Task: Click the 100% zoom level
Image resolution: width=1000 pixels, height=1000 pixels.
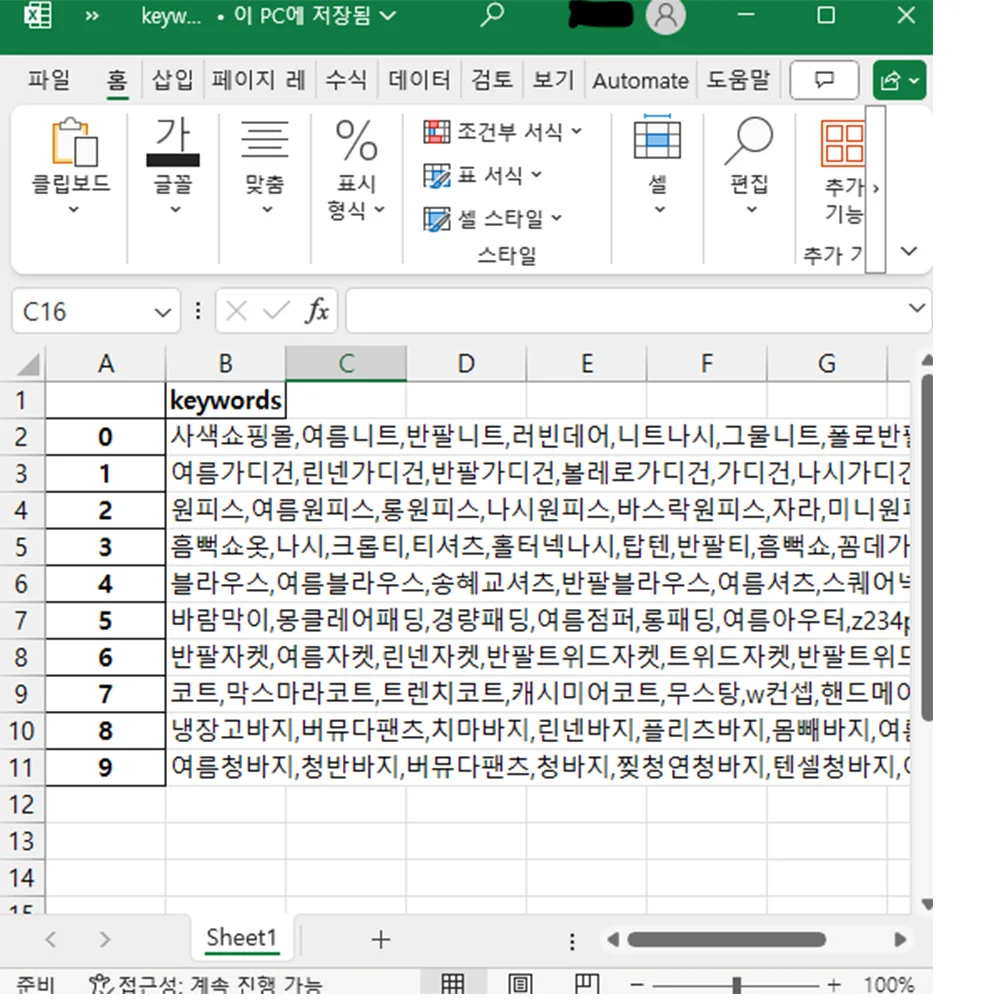Action: pyautogui.click(x=889, y=985)
